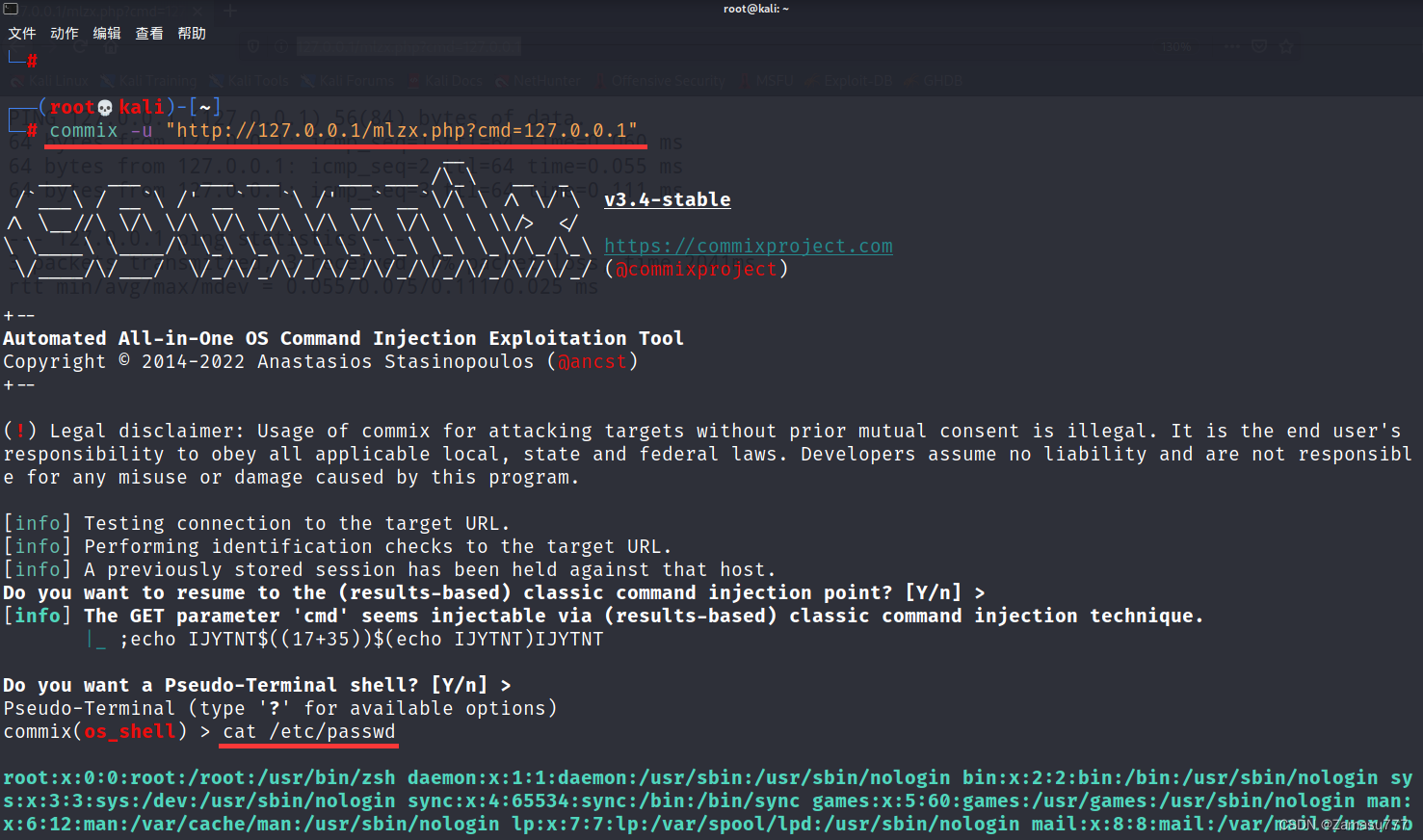1423x840 pixels.
Task: Click the v3.4-stable version text
Action: (668, 199)
